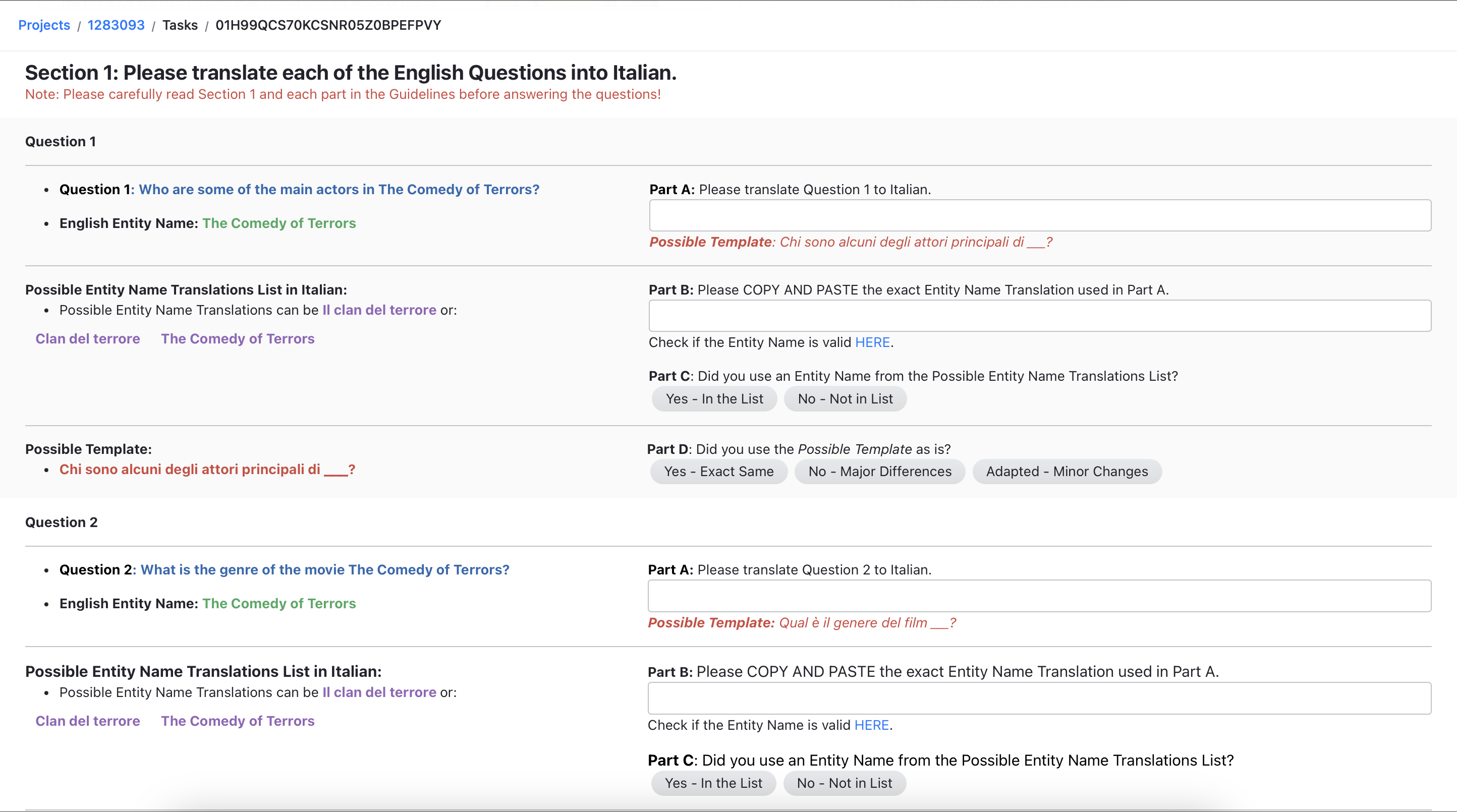Open project 1283093 breadcrumb link

[116, 25]
